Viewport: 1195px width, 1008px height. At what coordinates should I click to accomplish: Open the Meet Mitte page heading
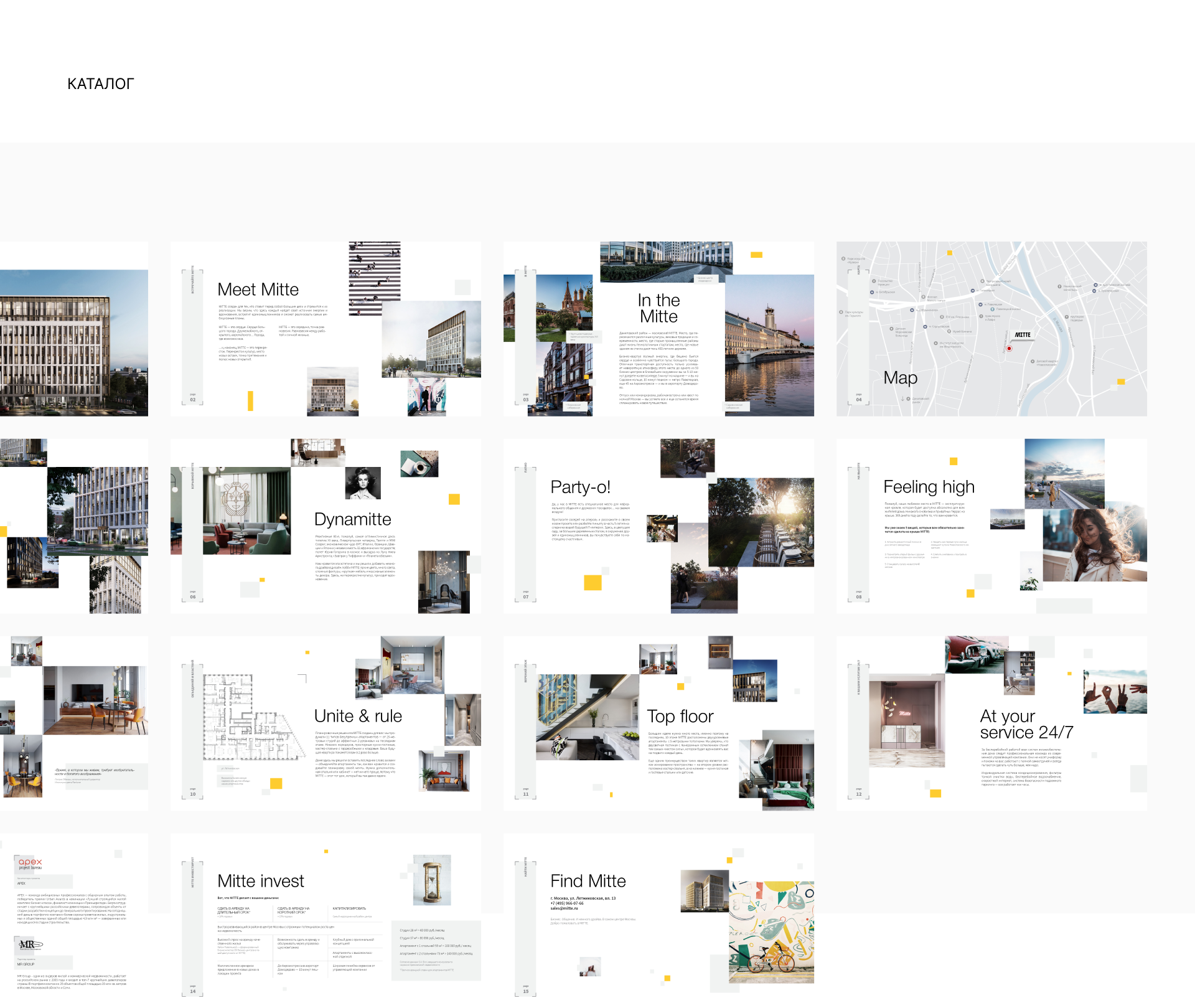click(258, 290)
